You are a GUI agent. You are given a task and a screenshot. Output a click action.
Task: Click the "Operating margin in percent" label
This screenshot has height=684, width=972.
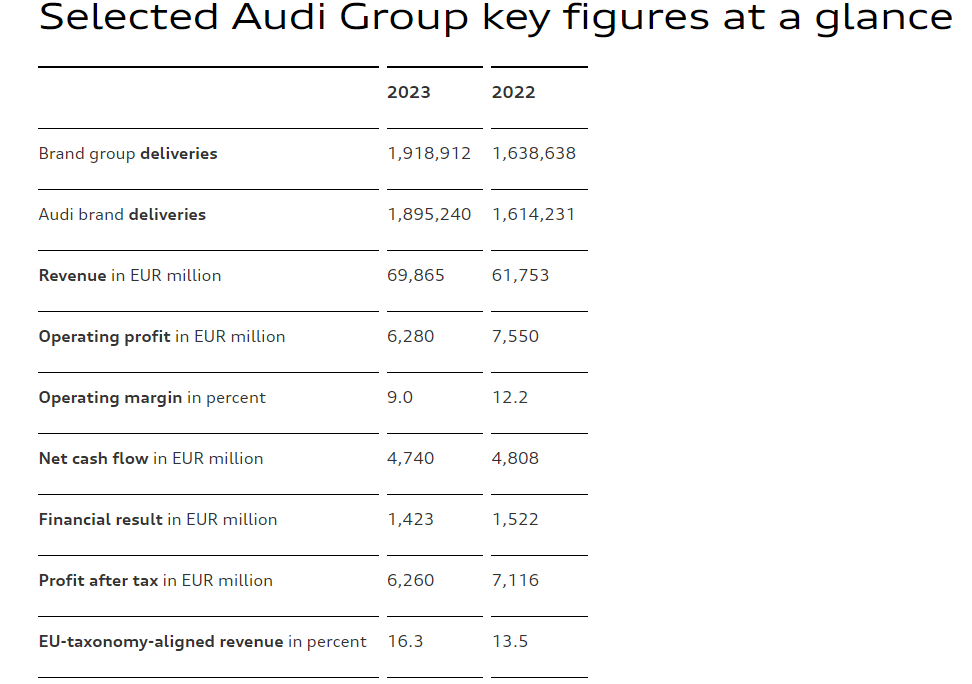coord(152,397)
